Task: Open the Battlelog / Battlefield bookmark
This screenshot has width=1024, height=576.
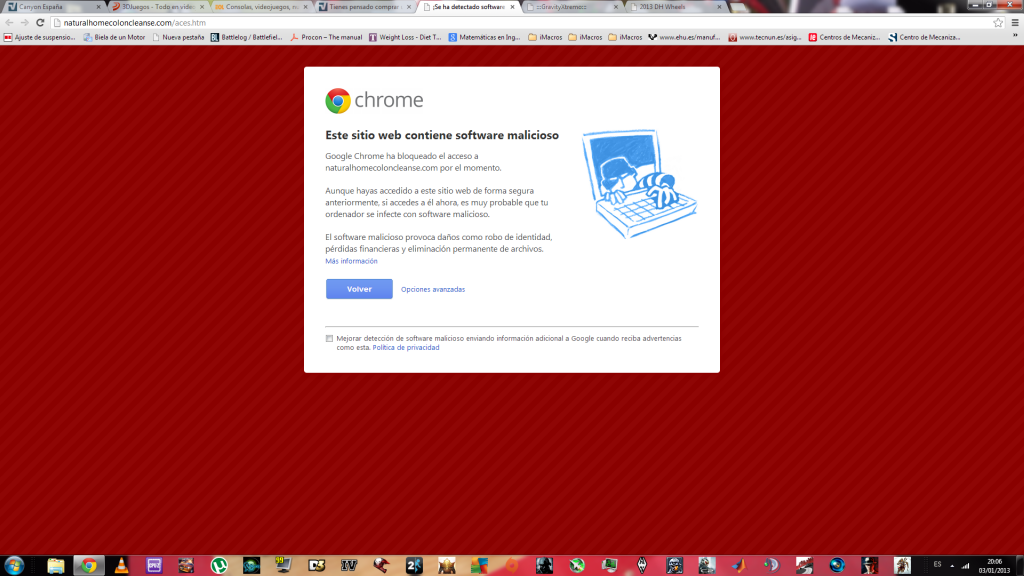Action: (x=247, y=37)
